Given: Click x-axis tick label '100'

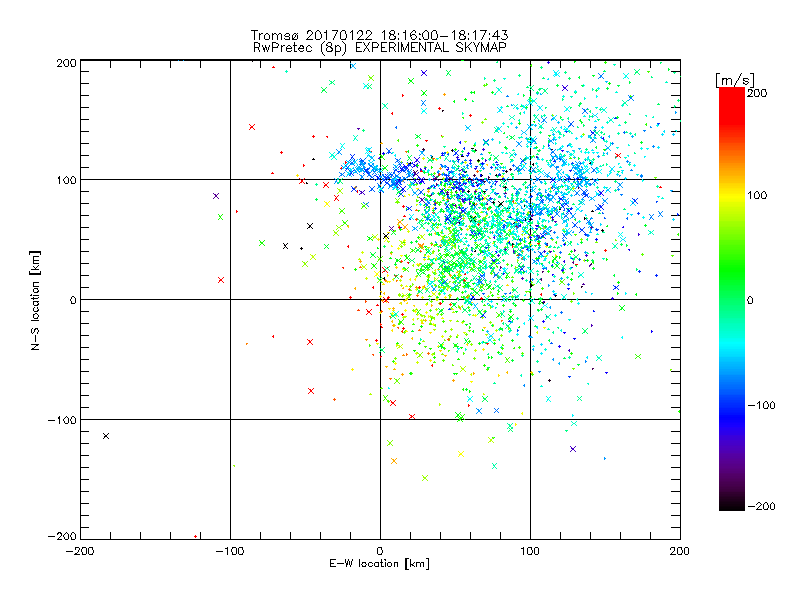Looking at the screenshot, I should [530, 551].
